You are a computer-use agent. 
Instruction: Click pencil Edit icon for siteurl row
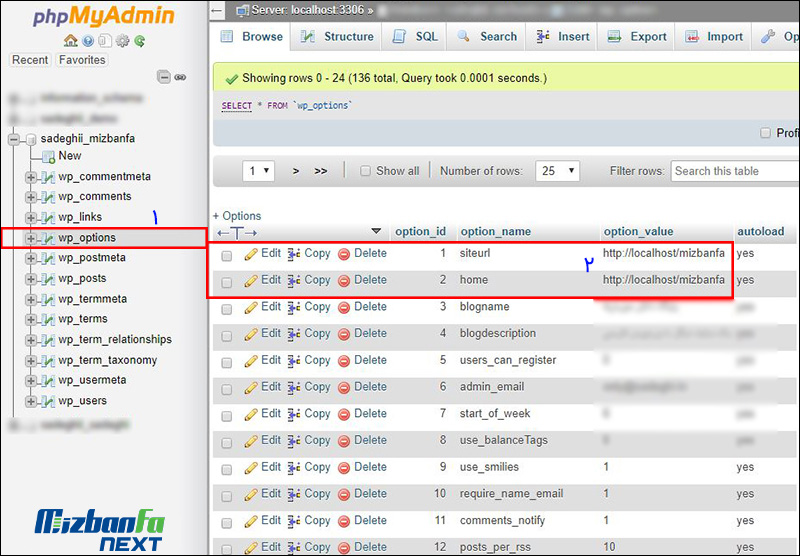coord(251,254)
